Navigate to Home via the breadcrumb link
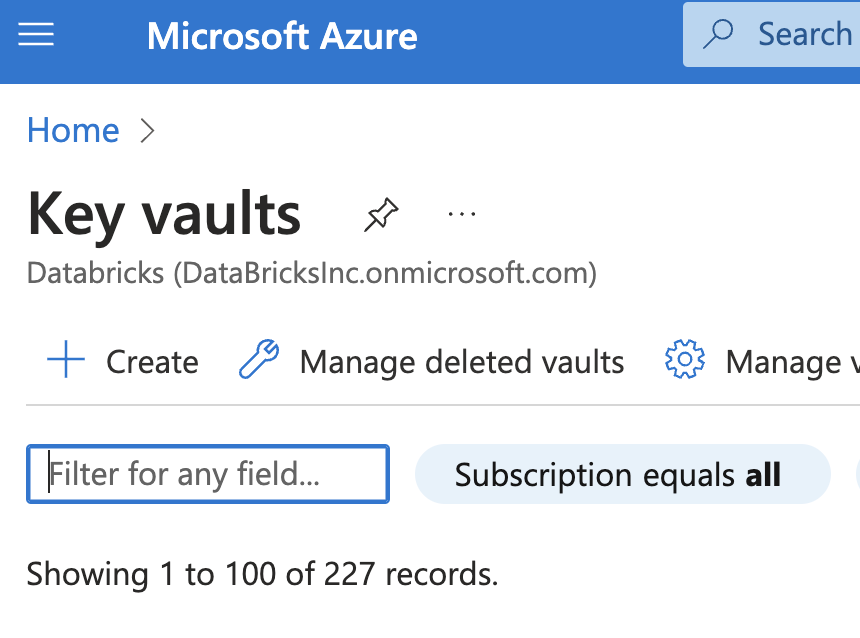The width and height of the screenshot is (860, 638). pos(73,130)
